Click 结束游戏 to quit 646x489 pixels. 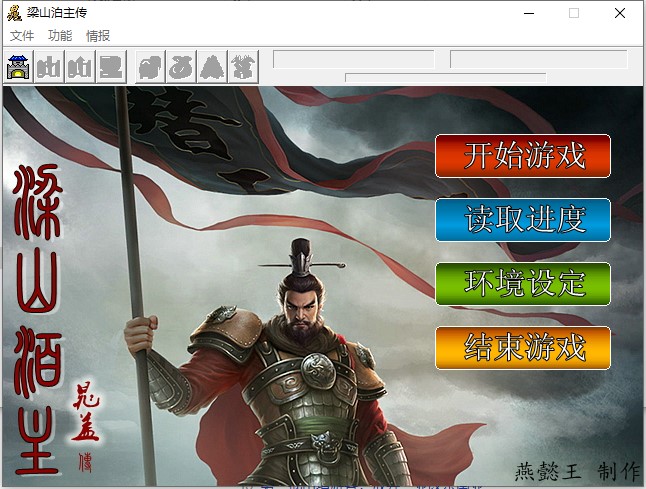(x=523, y=348)
